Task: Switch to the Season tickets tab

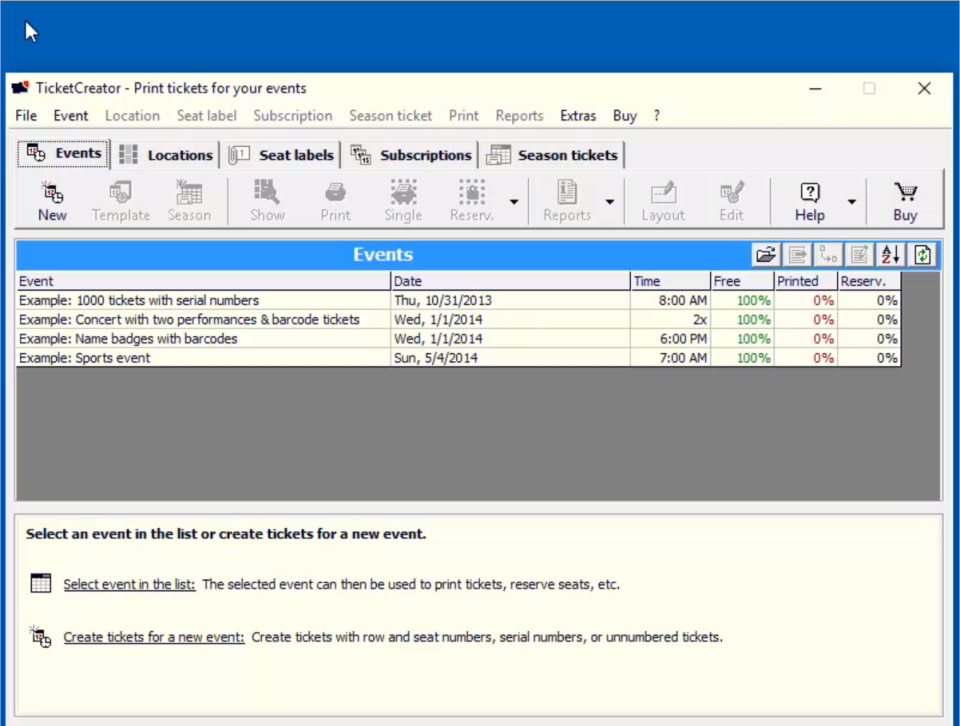Action: click(552, 155)
